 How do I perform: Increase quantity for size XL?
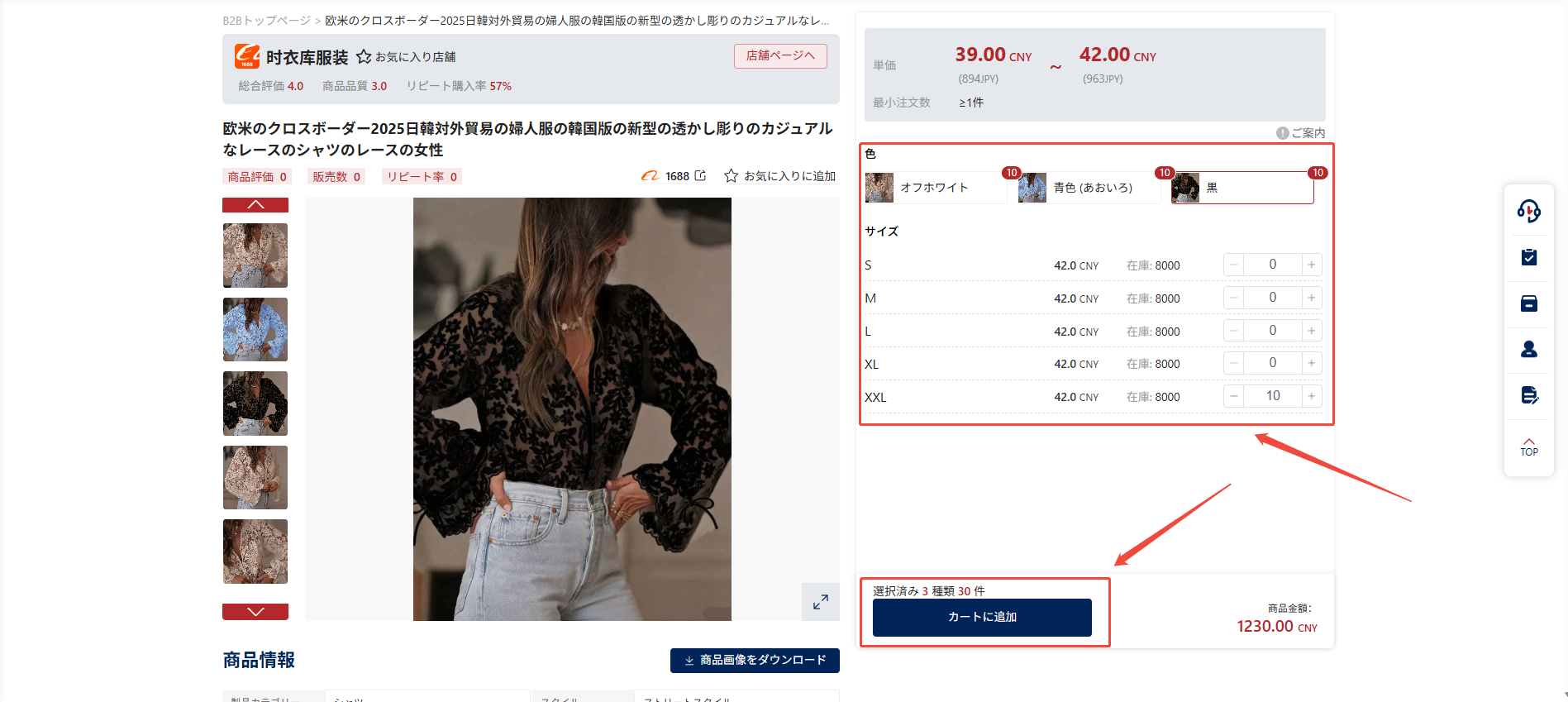[1312, 363]
